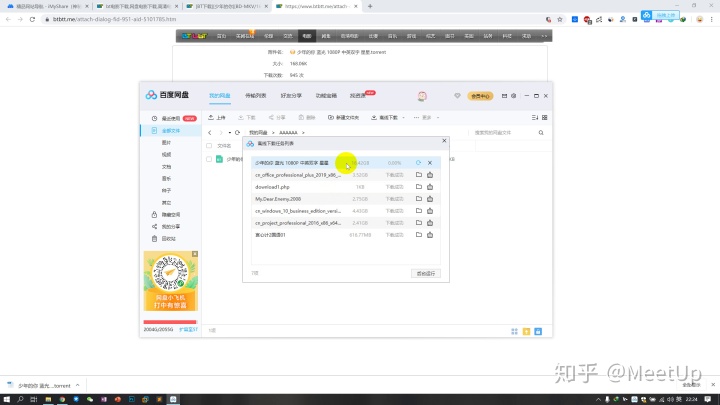The image size is (720, 405).
Task: Expand the downloaded torrent item menu chevron
Action: (x=78, y=385)
